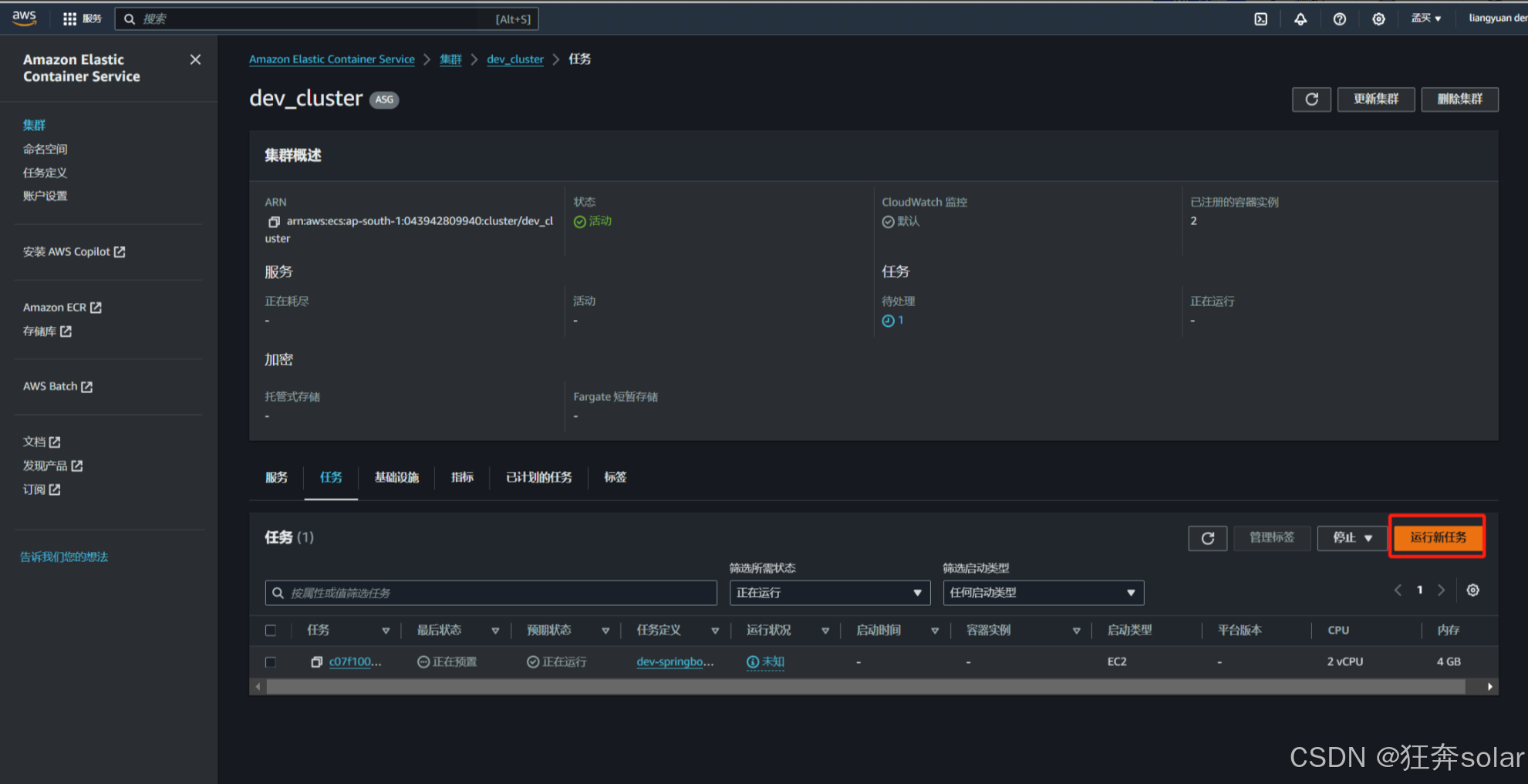
Task: Open the tasks table preferences gear
Action: (x=1472, y=591)
